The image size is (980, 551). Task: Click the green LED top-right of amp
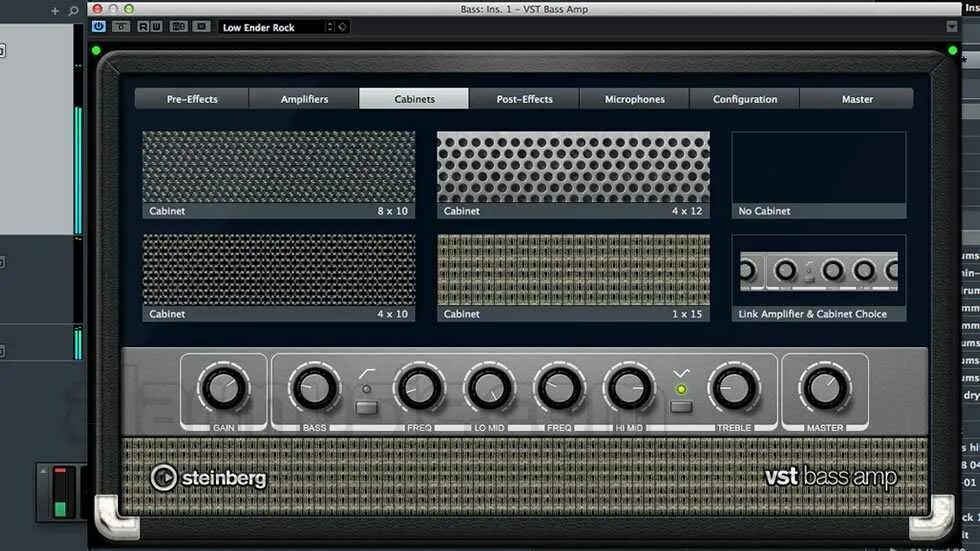coord(952,51)
